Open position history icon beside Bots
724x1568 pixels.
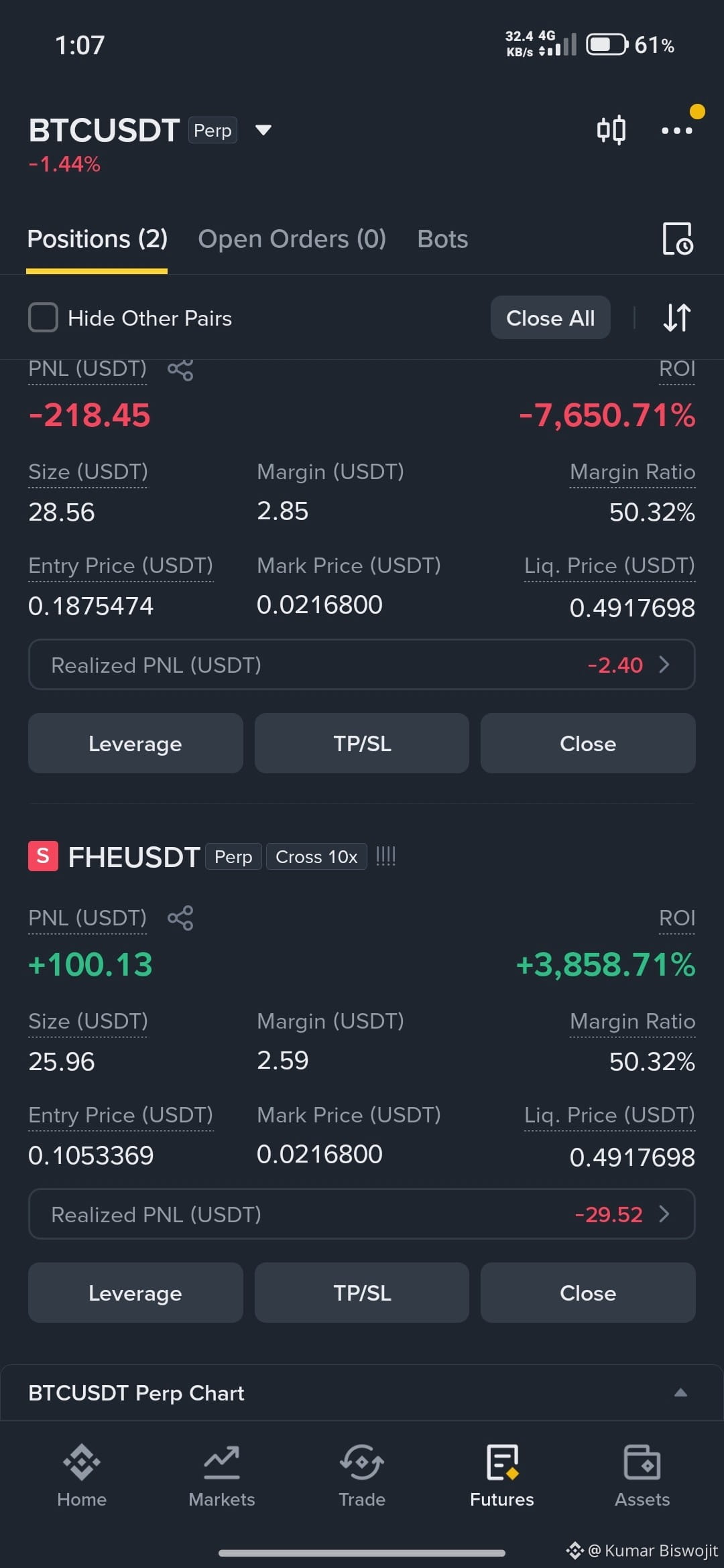(677, 239)
